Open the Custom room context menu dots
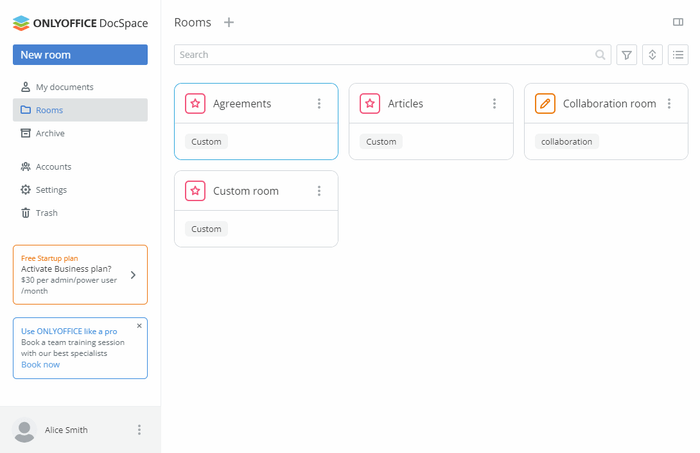The width and height of the screenshot is (700, 453). tap(319, 191)
